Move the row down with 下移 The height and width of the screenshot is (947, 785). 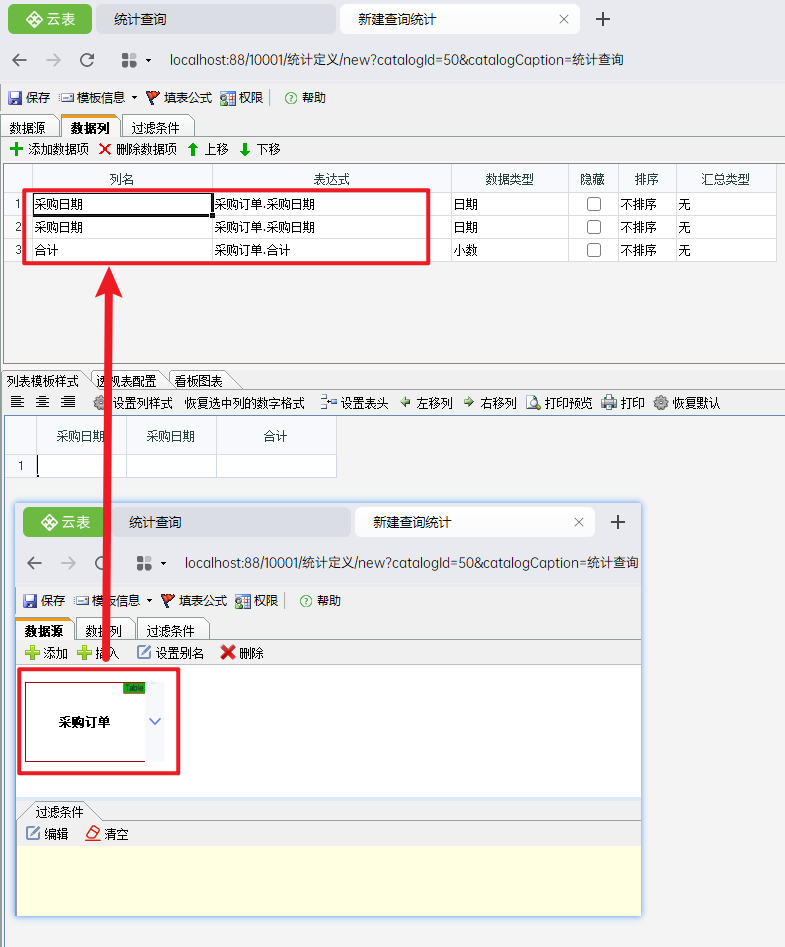(260, 149)
